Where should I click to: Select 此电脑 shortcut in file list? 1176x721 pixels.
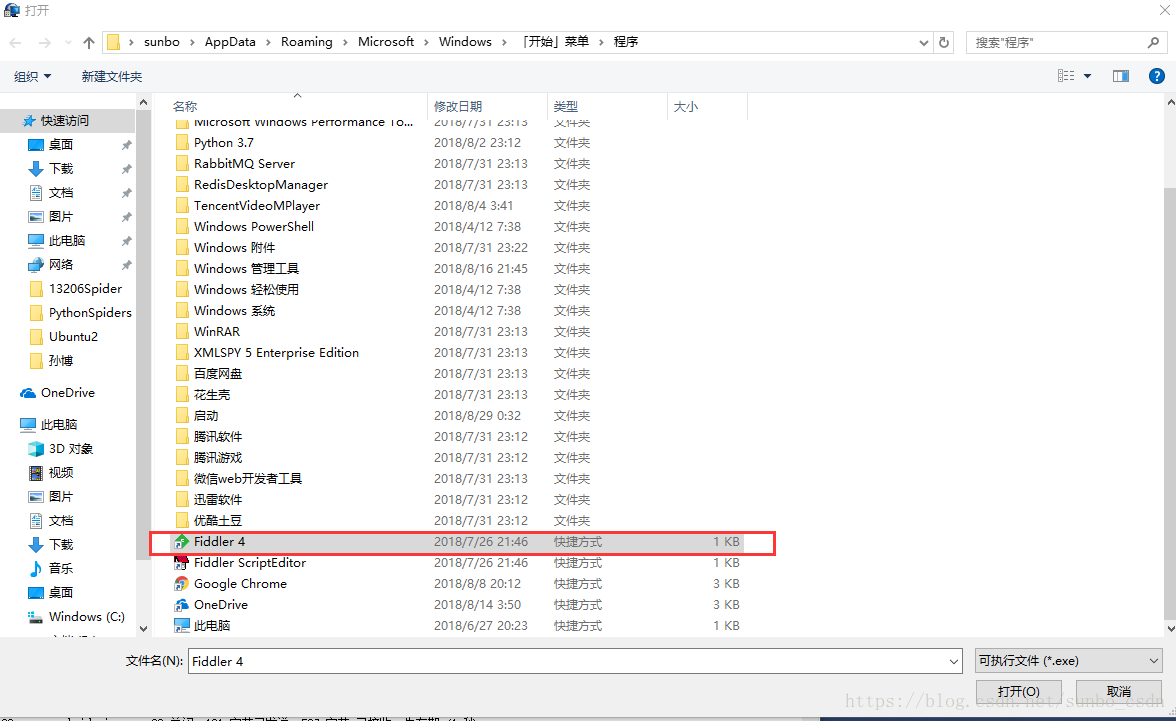(x=212, y=626)
